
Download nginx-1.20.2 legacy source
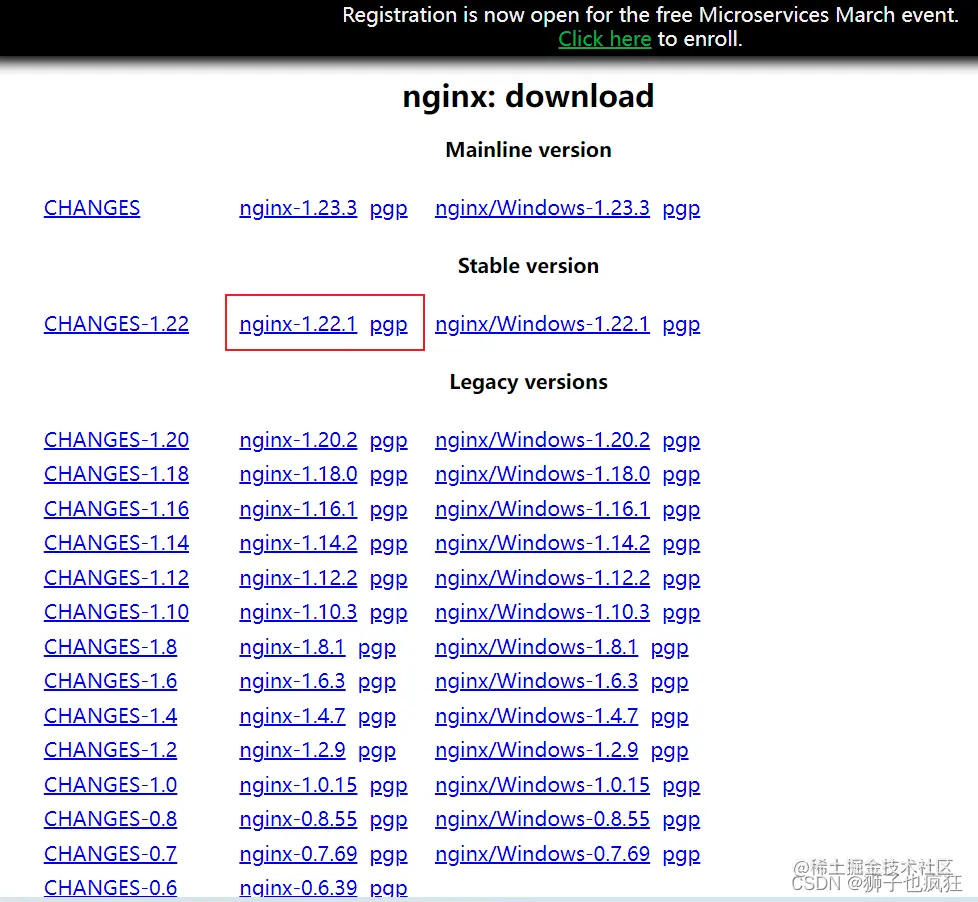coord(298,440)
